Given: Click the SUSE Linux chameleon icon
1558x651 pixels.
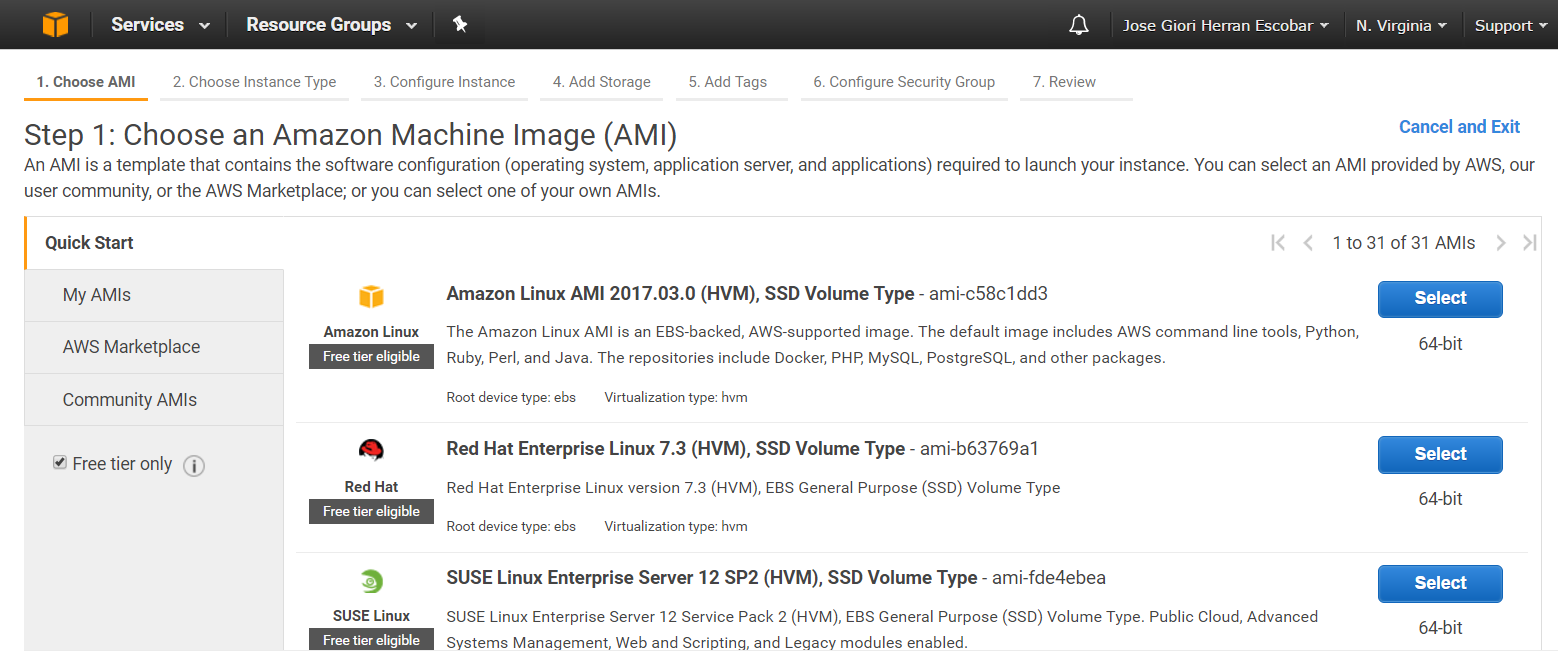Looking at the screenshot, I should click(371, 581).
